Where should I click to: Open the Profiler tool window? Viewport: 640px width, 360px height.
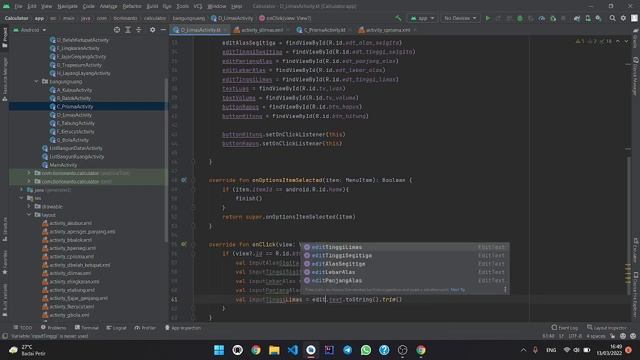(145, 328)
